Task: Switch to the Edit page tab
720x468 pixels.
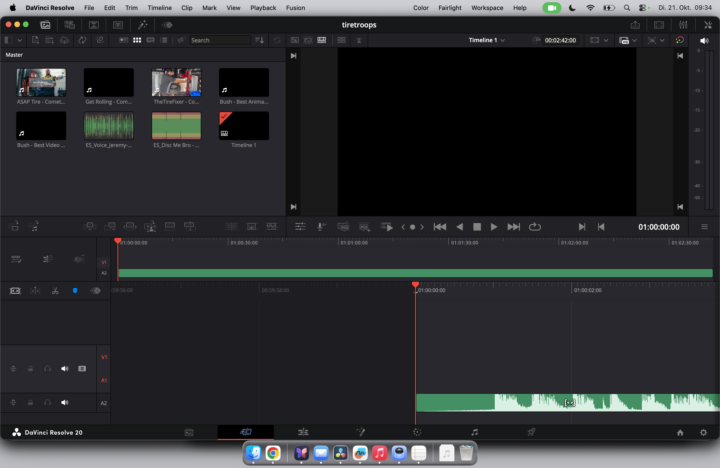Action: point(303,432)
